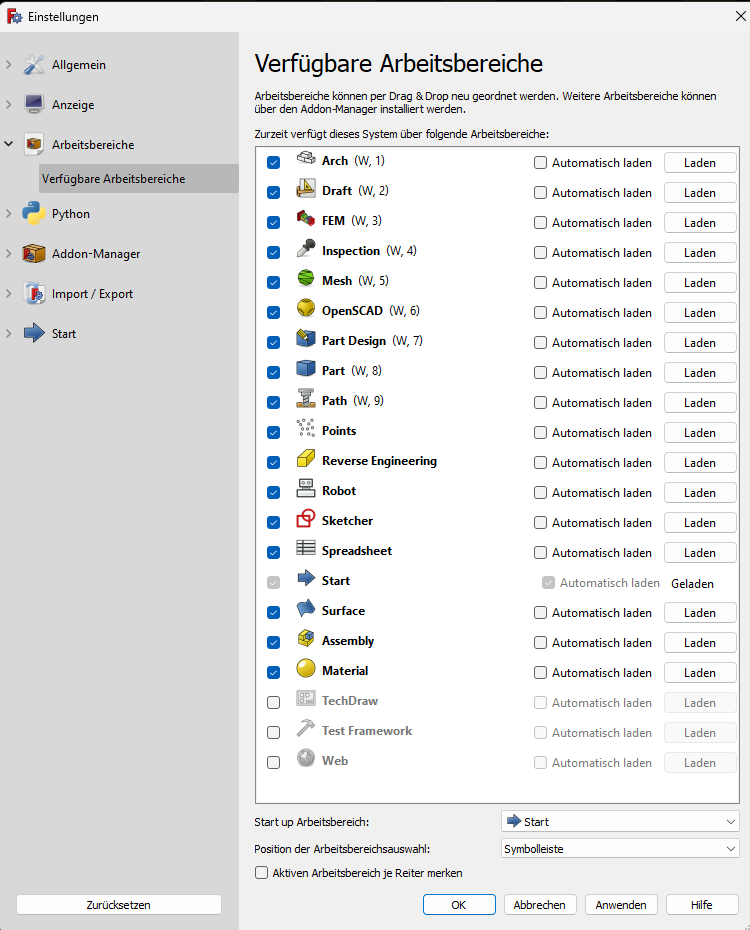Viewport: 750px width, 930px height.
Task: Click the Spreadsheet workbench icon
Action: tap(306, 550)
